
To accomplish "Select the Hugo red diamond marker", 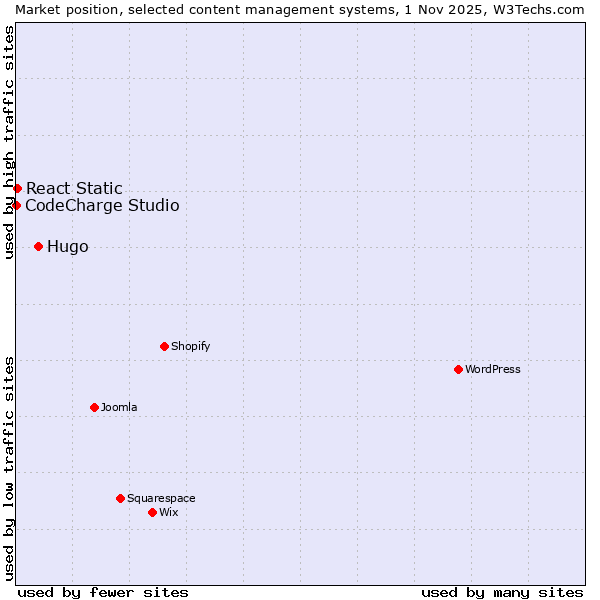I will 38,246.
